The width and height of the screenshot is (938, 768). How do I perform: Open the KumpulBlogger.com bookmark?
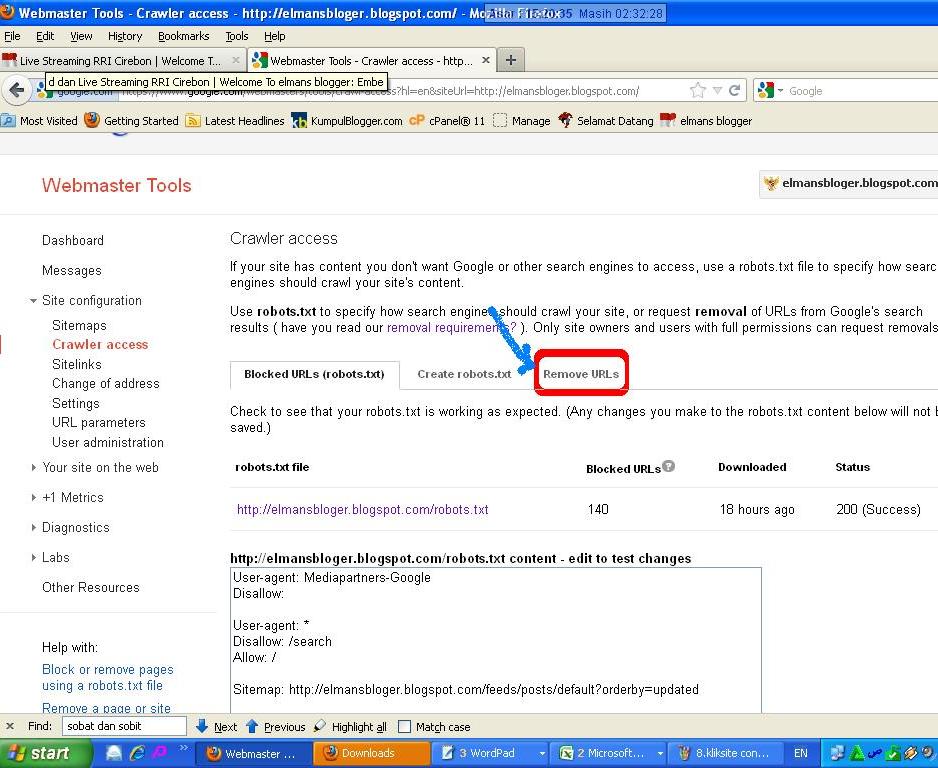click(x=347, y=121)
